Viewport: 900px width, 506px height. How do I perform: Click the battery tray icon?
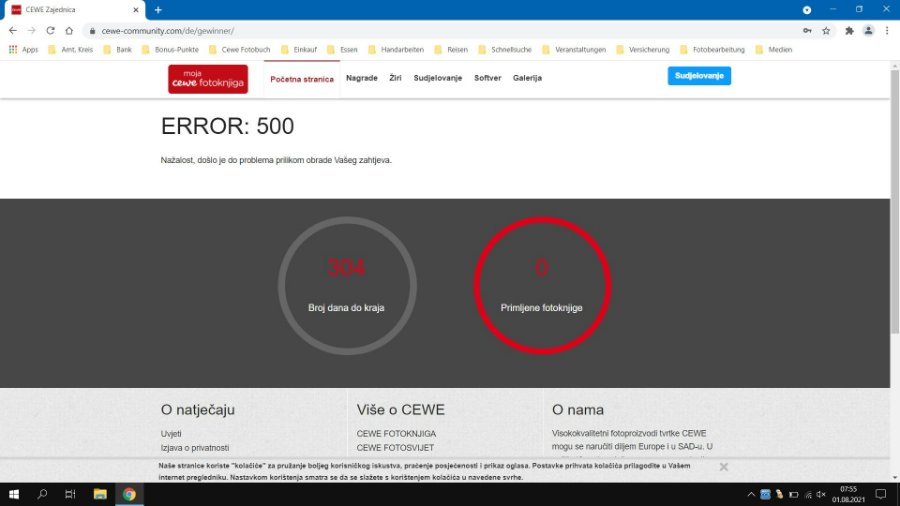coord(794,495)
